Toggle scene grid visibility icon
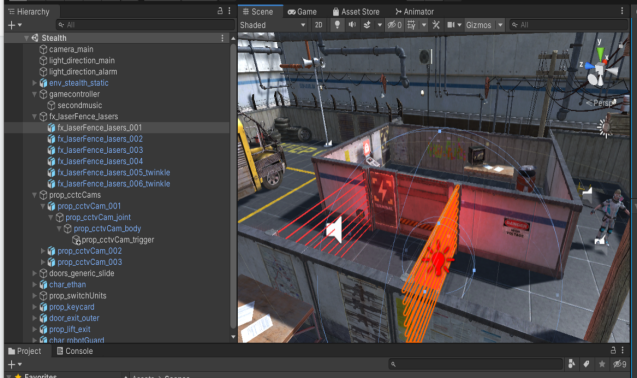This screenshot has height=378, width=637. pyautogui.click(x=411, y=25)
